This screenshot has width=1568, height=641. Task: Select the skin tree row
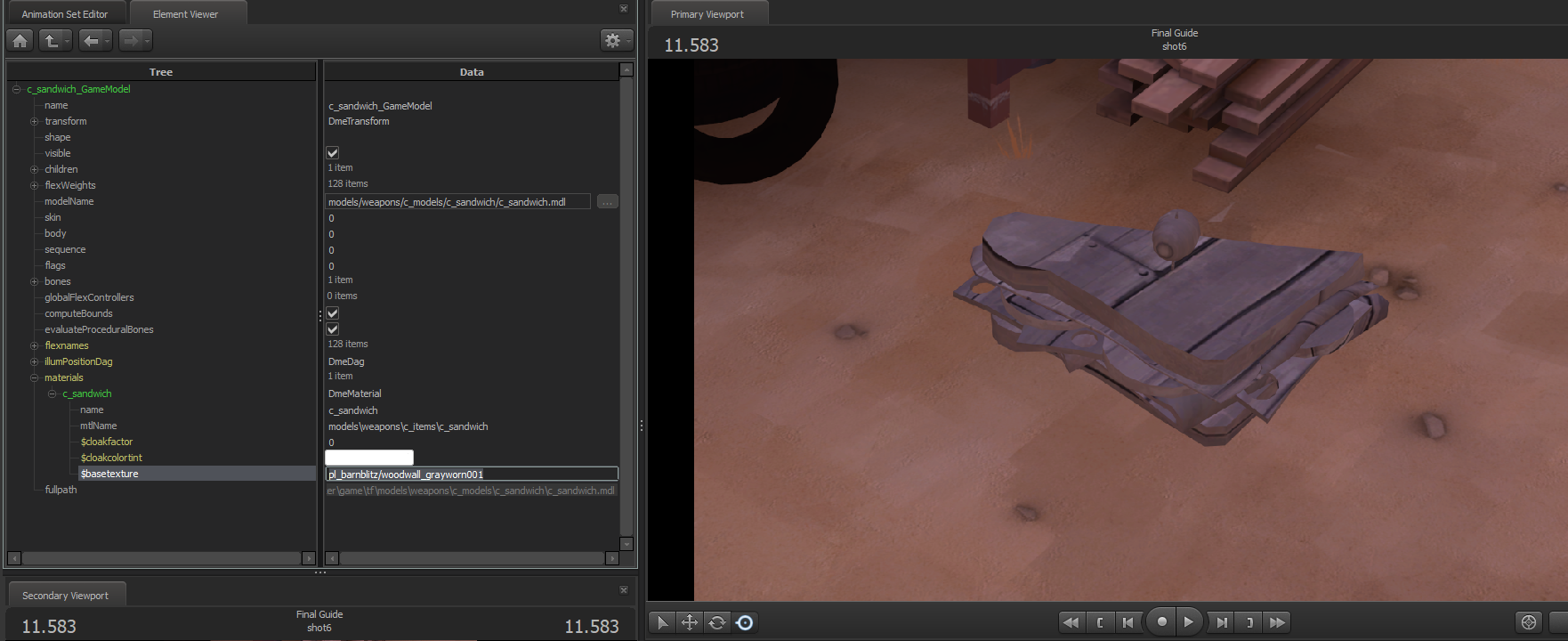pyautogui.click(x=53, y=217)
